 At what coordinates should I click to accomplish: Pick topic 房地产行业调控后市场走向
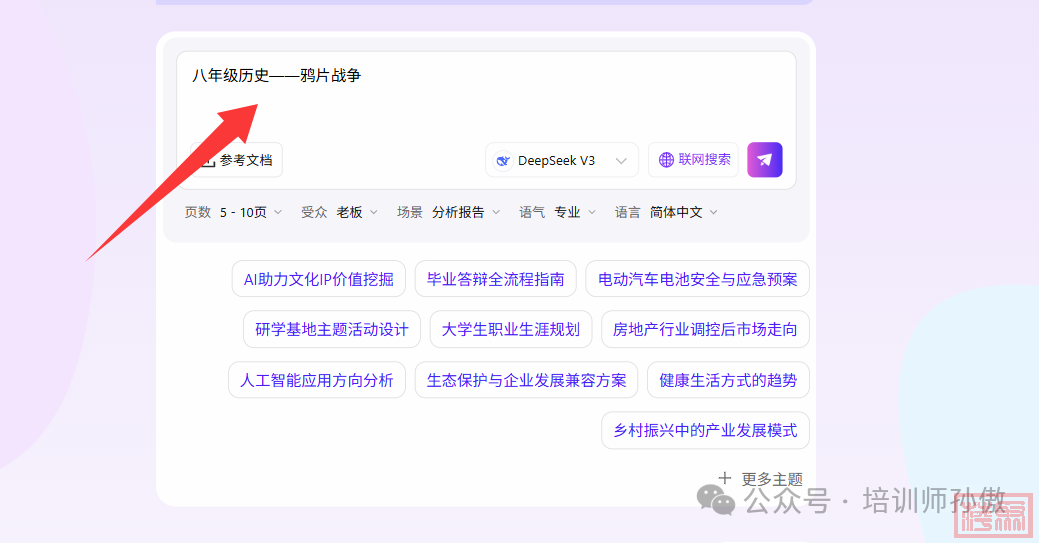705,330
